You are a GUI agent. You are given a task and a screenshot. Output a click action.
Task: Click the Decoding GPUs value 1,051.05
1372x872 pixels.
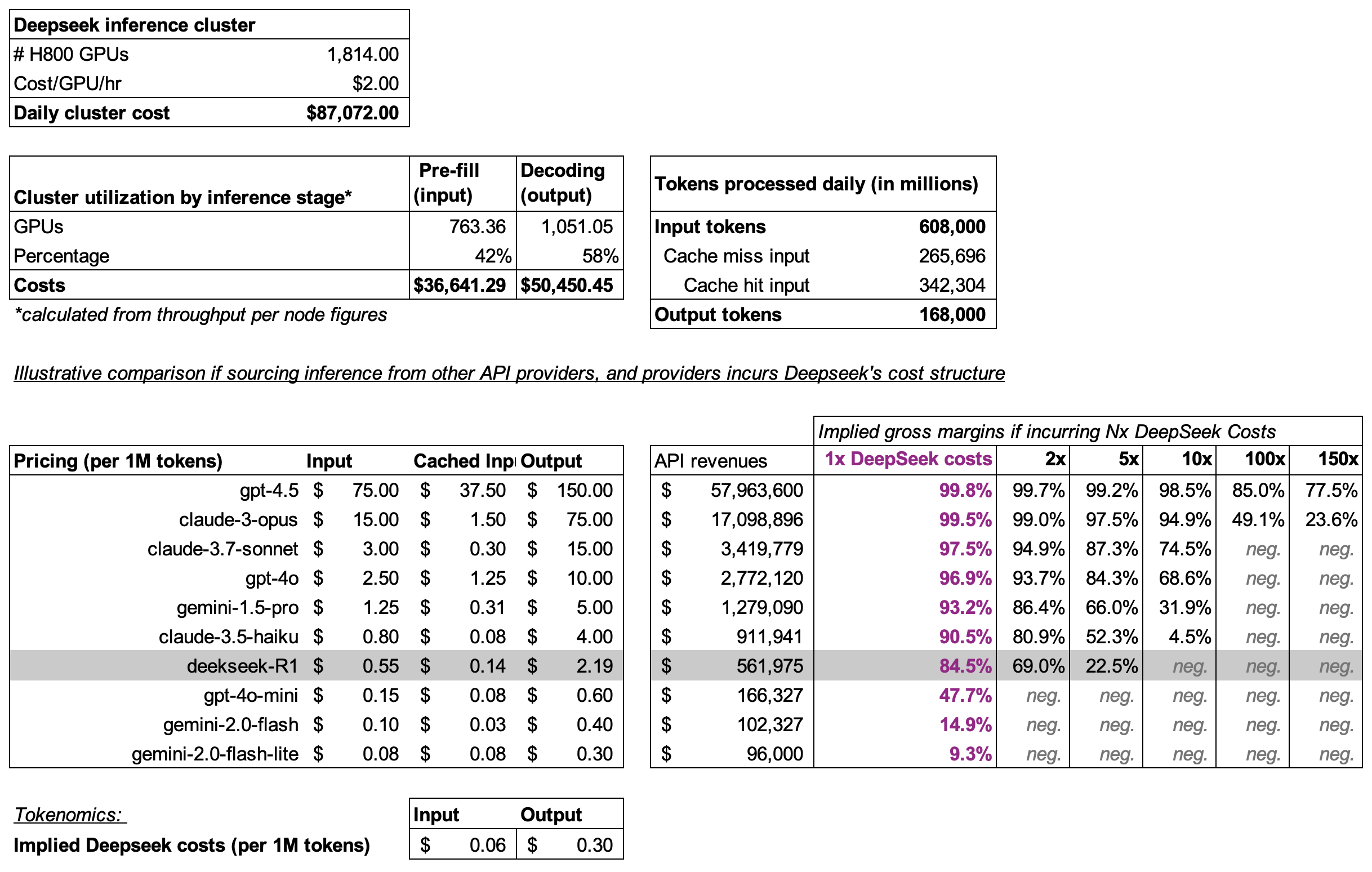(x=577, y=227)
